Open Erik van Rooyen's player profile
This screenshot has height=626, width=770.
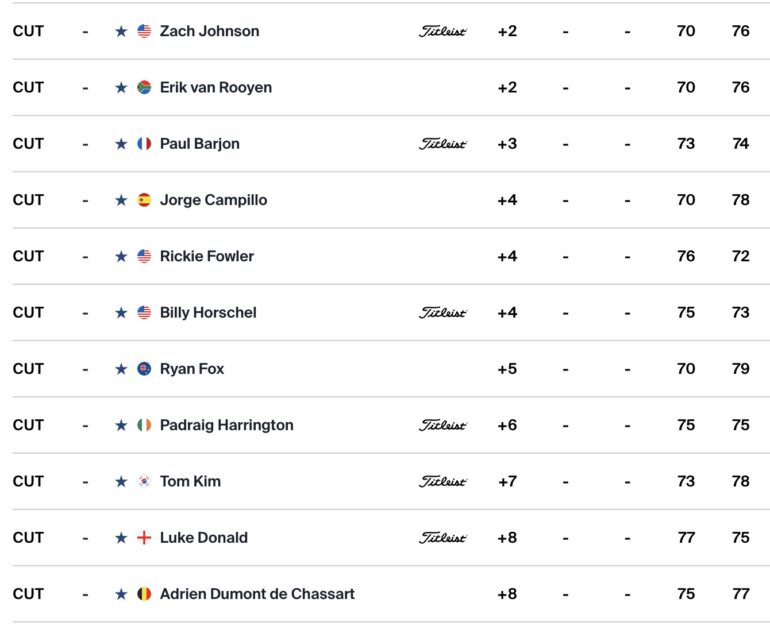(x=215, y=87)
